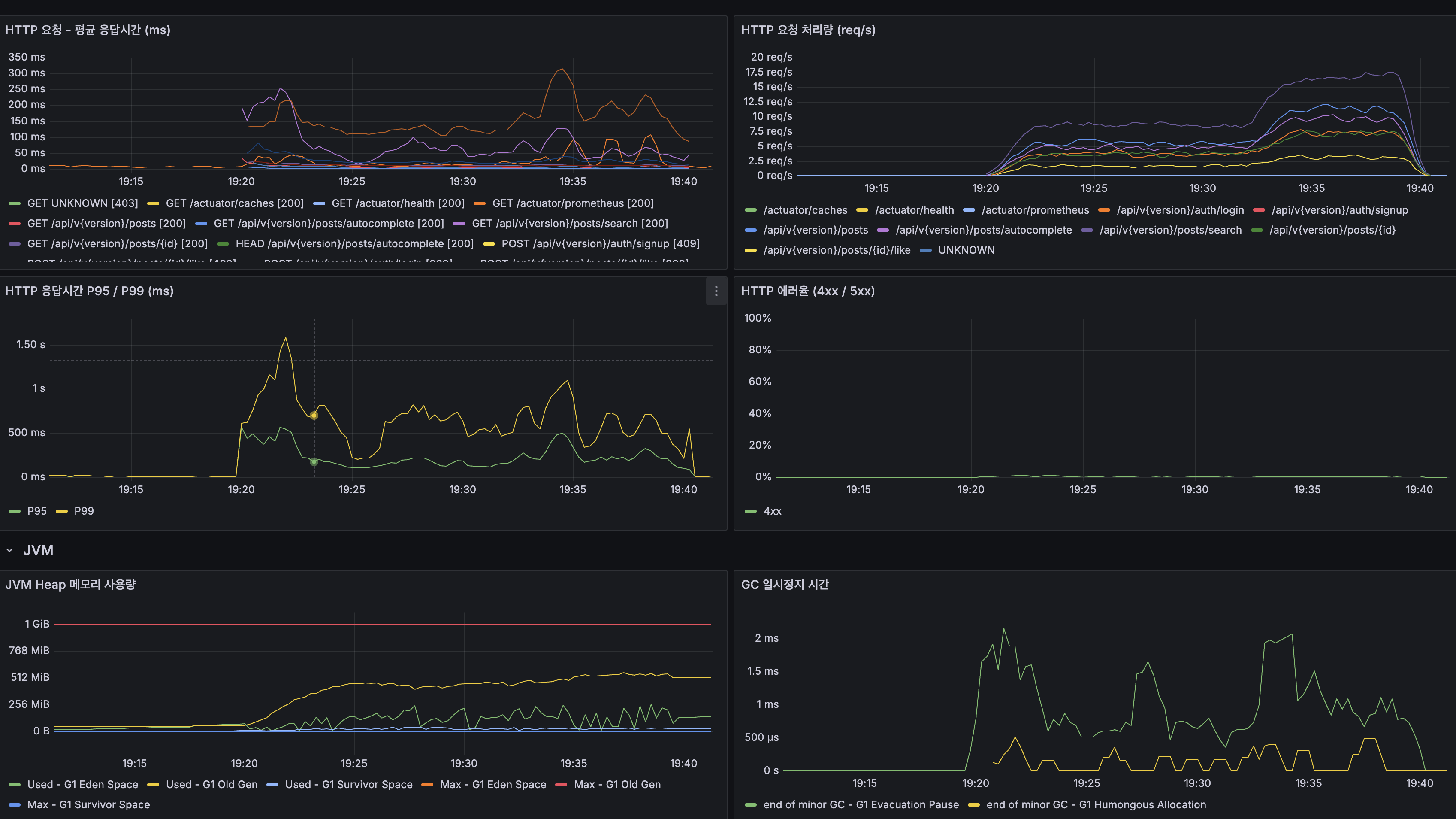
Task: Open the HTTP 에러율 (4xx / 5xx) panel title menu
Action: pyautogui.click(x=808, y=291)
